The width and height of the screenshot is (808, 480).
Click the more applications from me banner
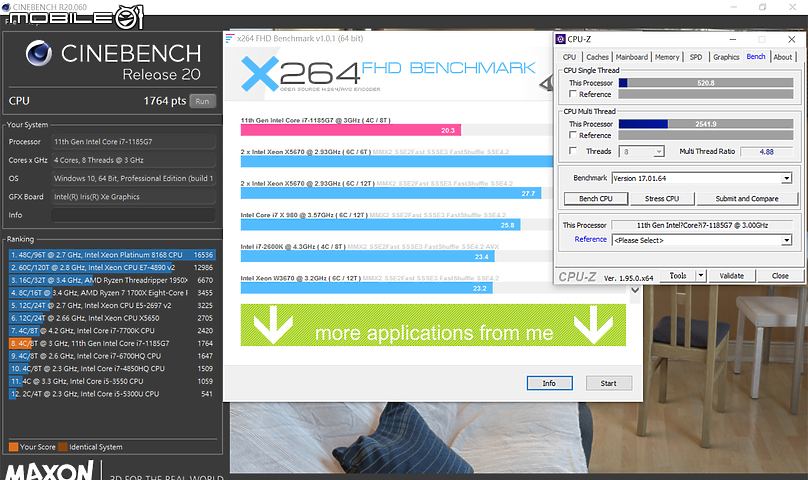[x=433, y=325]
